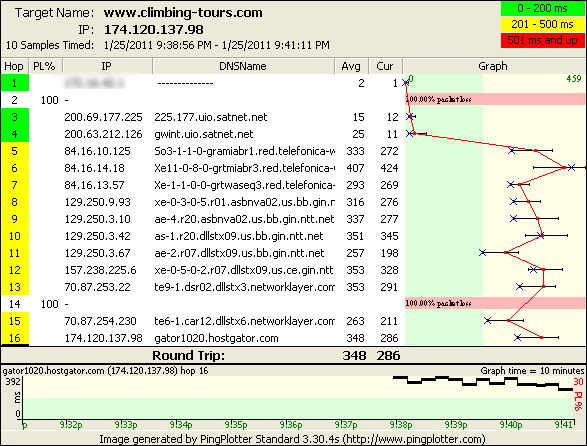Click DNS name te6-1.car12.dllstx6.networklayer
Image resolution: width=587 pixels, height=446 pixels.
[244, 321]
